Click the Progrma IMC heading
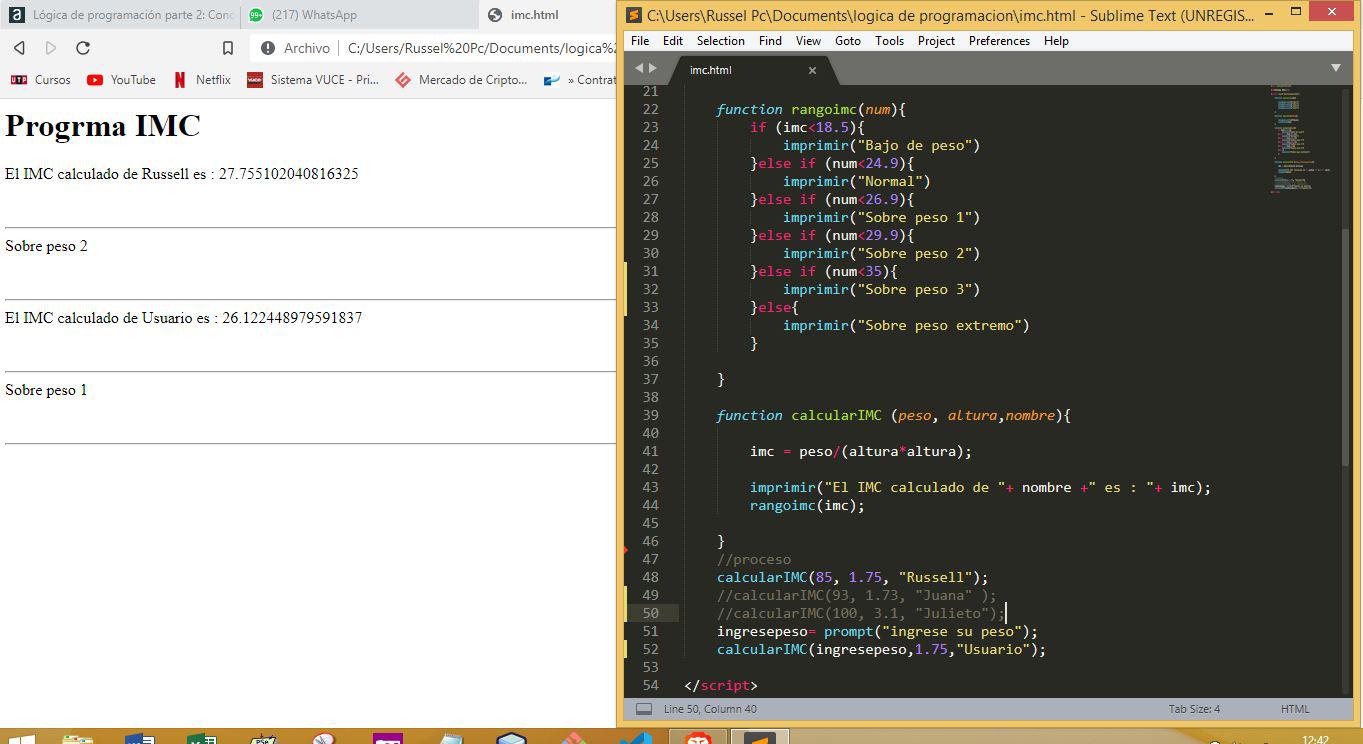Viewport: 1363px width, 744px height. [x=103, y=126]
